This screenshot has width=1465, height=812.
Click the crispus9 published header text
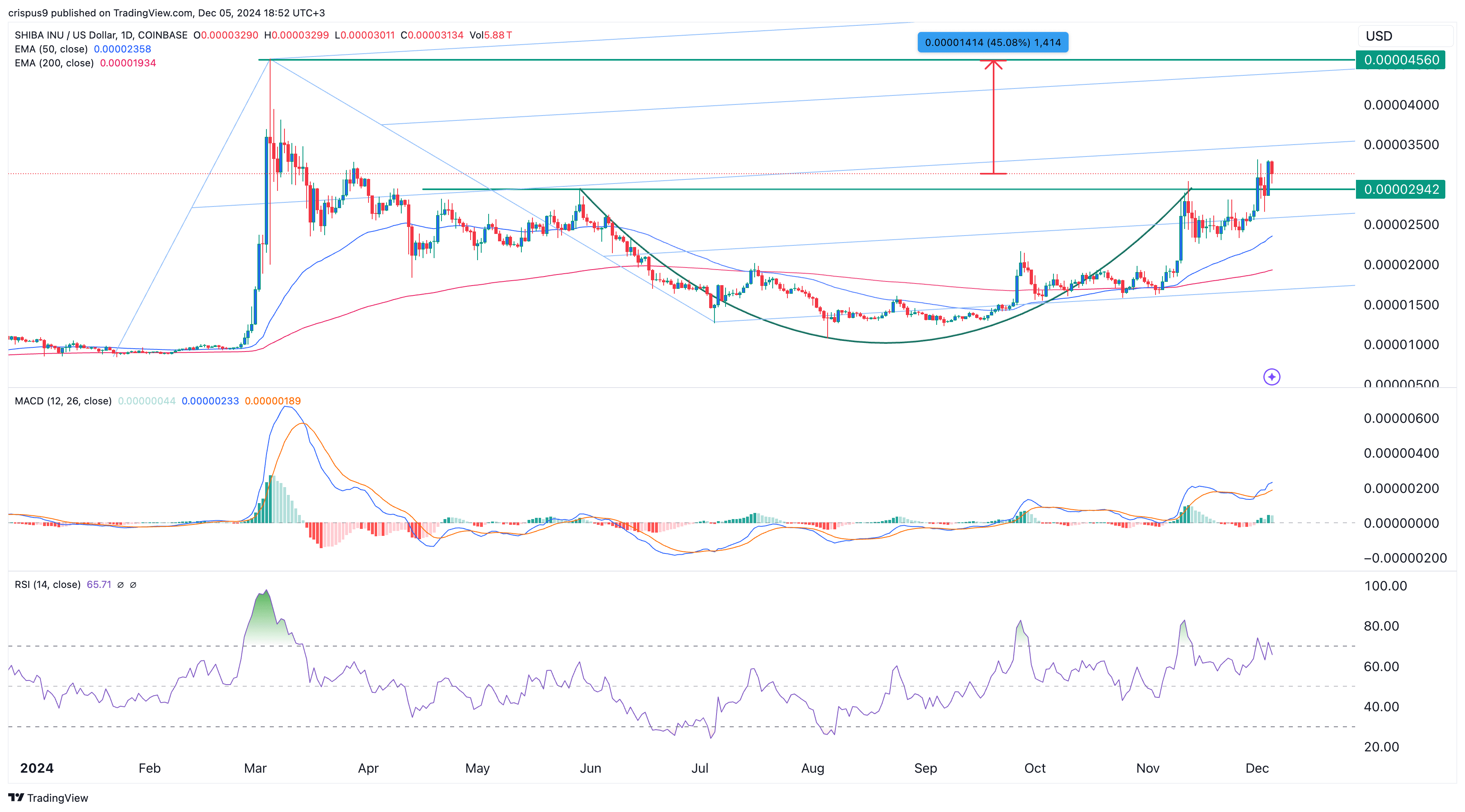point(166,13)
